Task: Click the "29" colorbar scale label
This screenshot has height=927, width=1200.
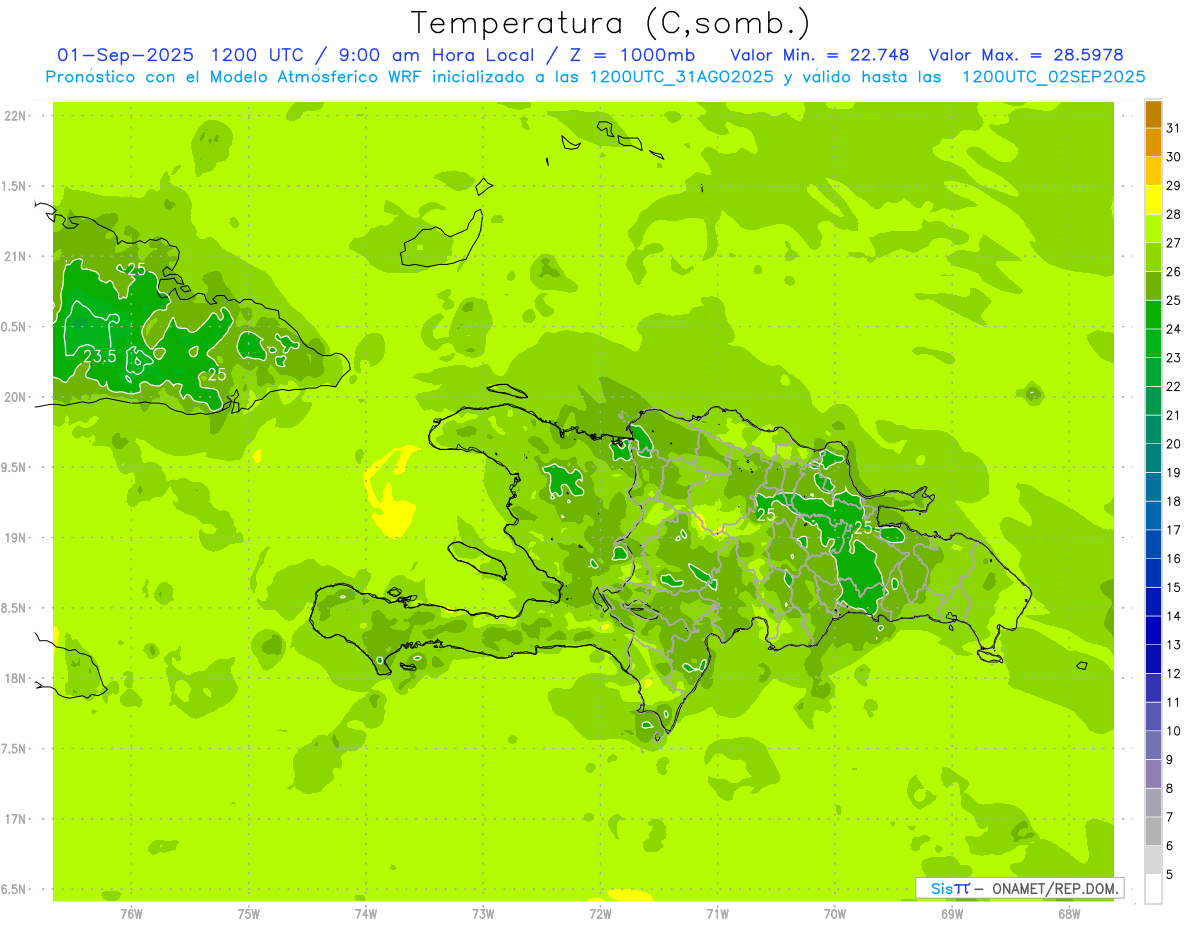Action: pyautogui.click(x=1173, y=185)
